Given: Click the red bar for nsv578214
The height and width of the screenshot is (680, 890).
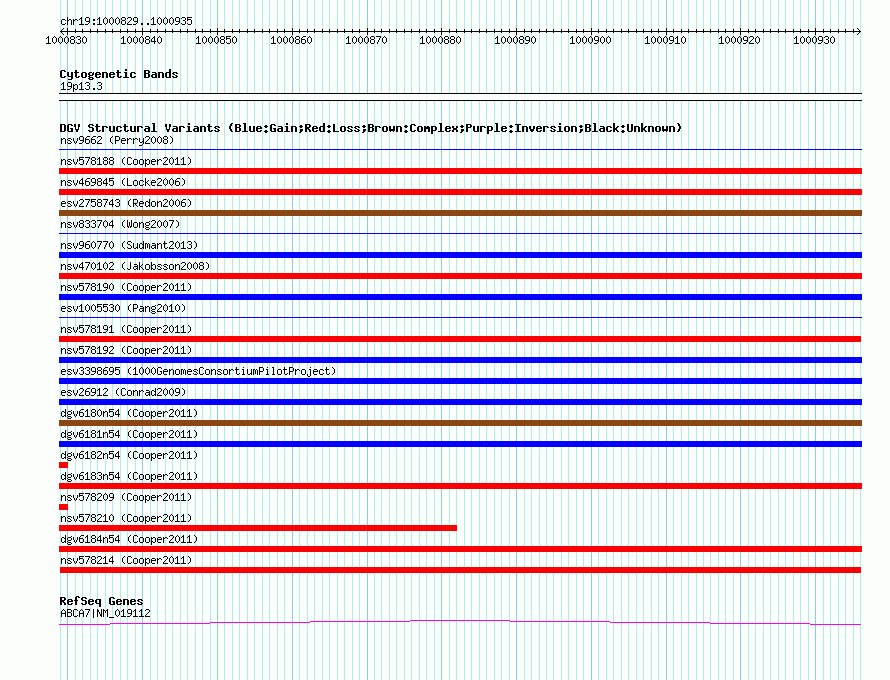Looking at the screenshot, I should 460,570.
